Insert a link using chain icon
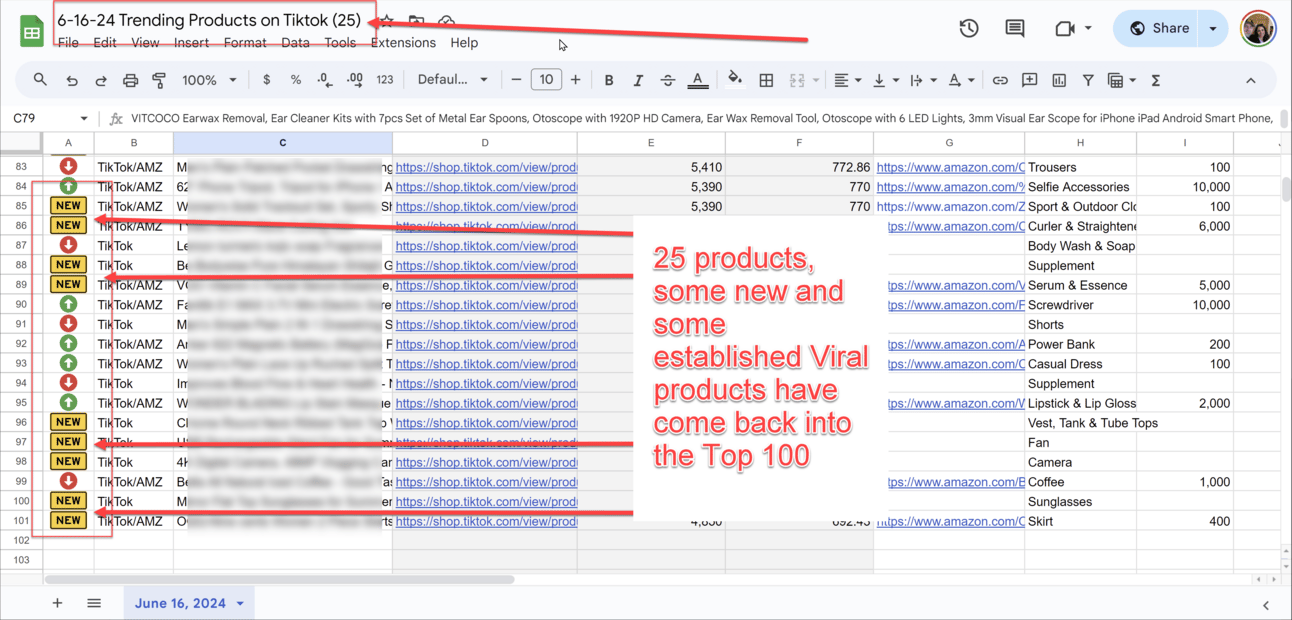Screen dimensions: 1292x620 (1000, 80)
